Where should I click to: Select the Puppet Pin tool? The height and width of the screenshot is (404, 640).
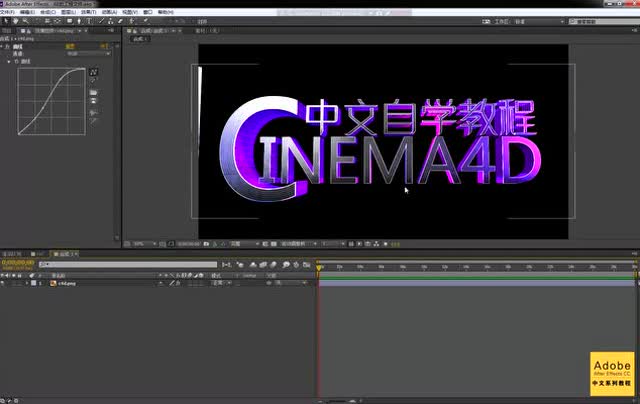tap(144, 21)
